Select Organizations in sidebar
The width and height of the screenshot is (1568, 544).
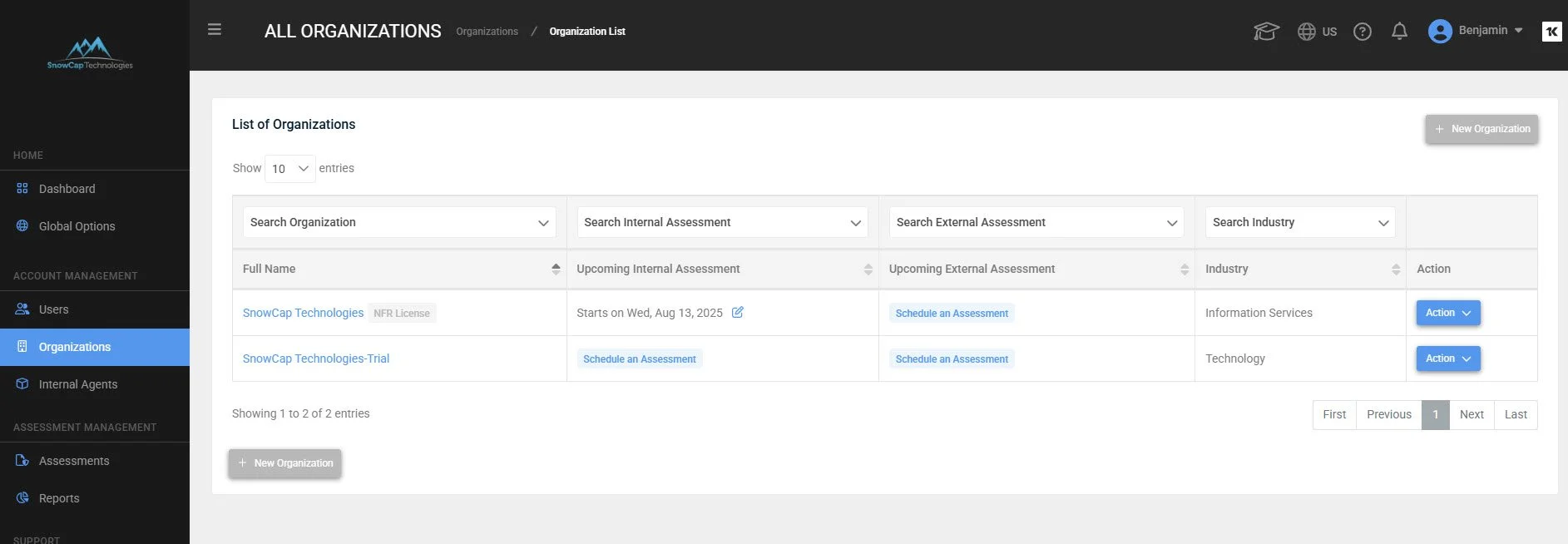95,347
